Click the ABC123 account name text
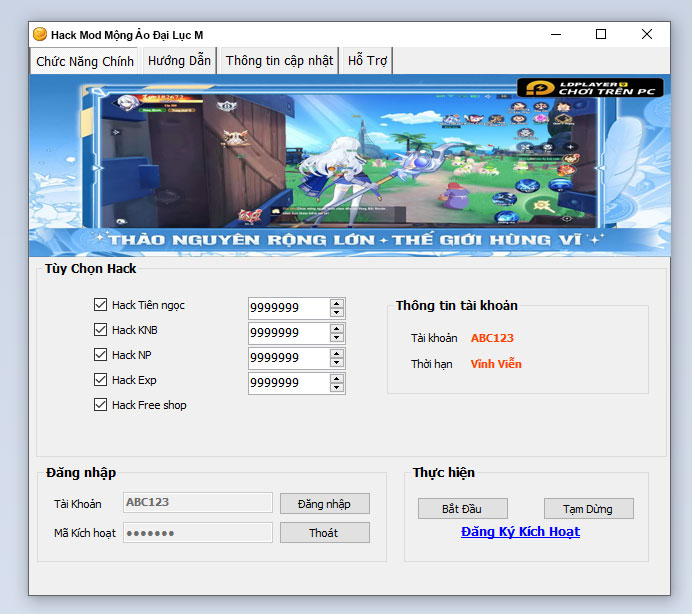 coord(492,338)
